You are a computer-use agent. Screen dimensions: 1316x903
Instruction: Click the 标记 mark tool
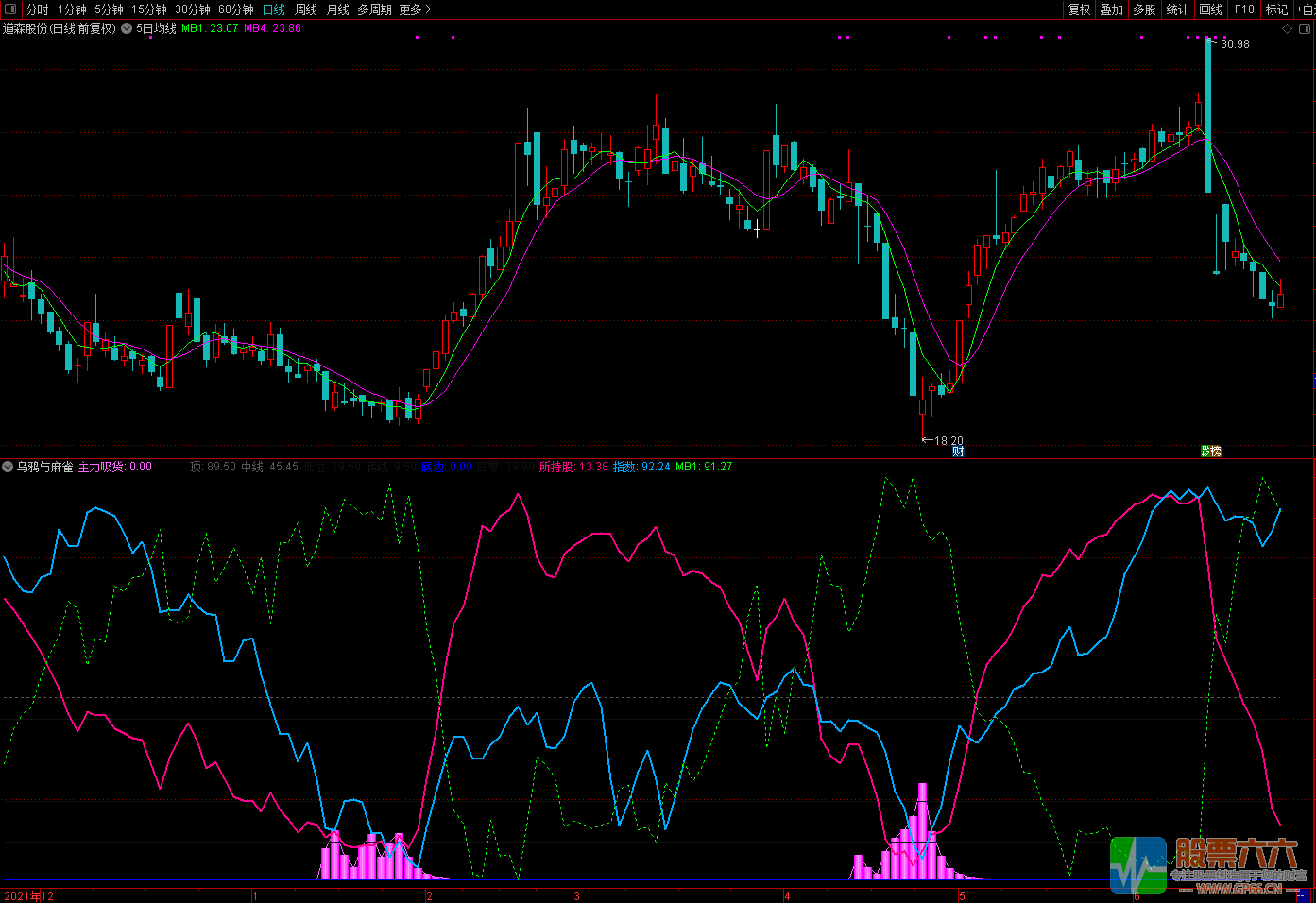(1276, 9)
